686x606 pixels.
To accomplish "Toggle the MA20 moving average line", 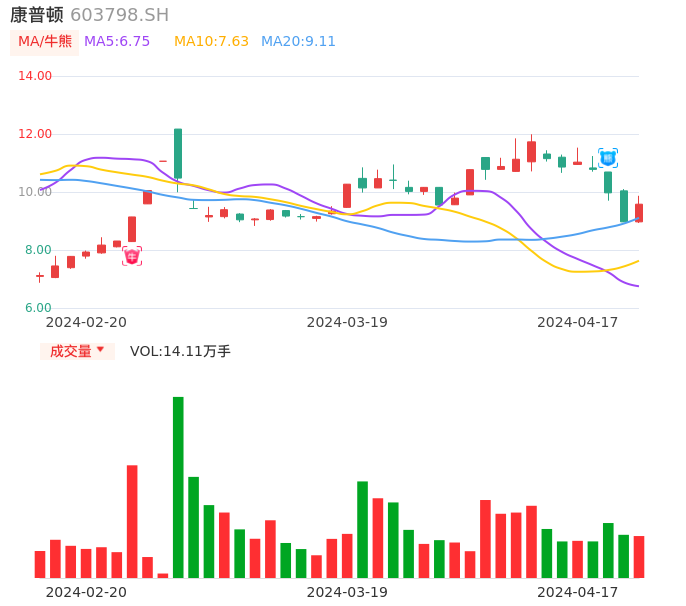I will [x=298, y=41].
